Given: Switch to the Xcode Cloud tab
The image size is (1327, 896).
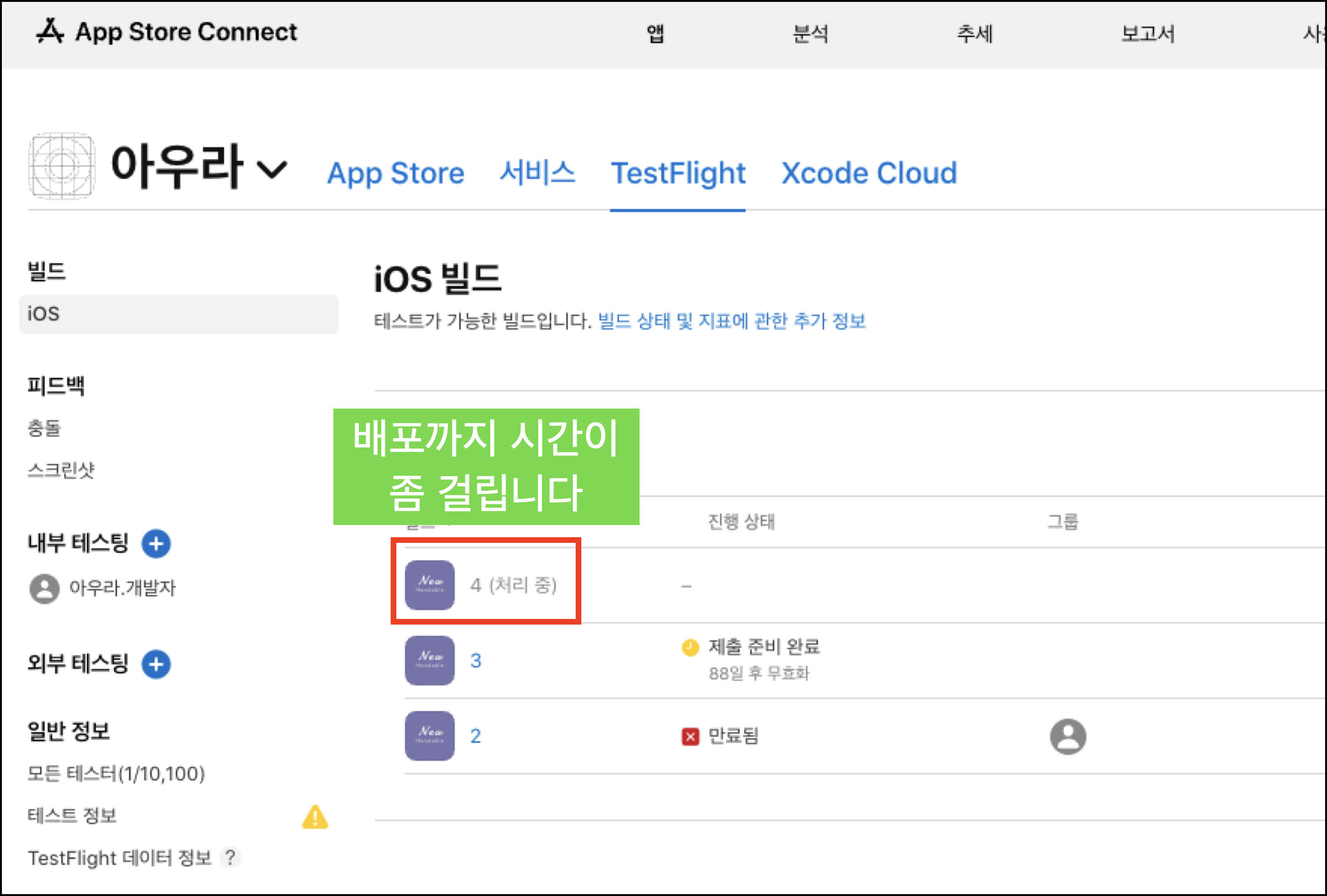Looking at the screenshot, I should [x=869, y=173].
